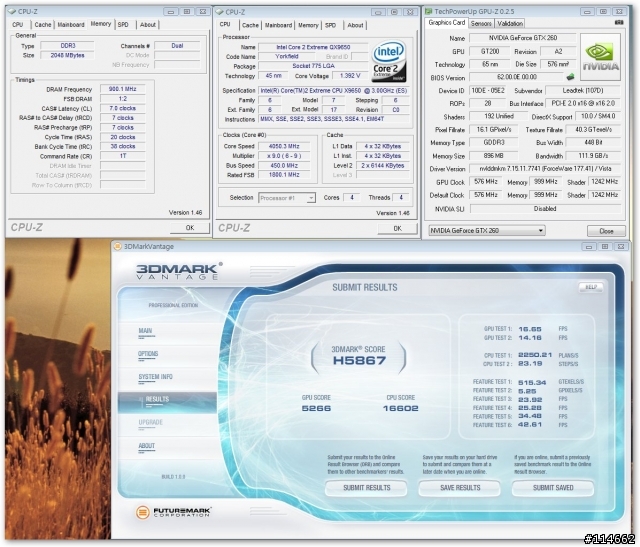The height and width of the screenshot is (547, 640).
Task: Switch to Sensors tab in GPU-Z
Action: point(481,24)
